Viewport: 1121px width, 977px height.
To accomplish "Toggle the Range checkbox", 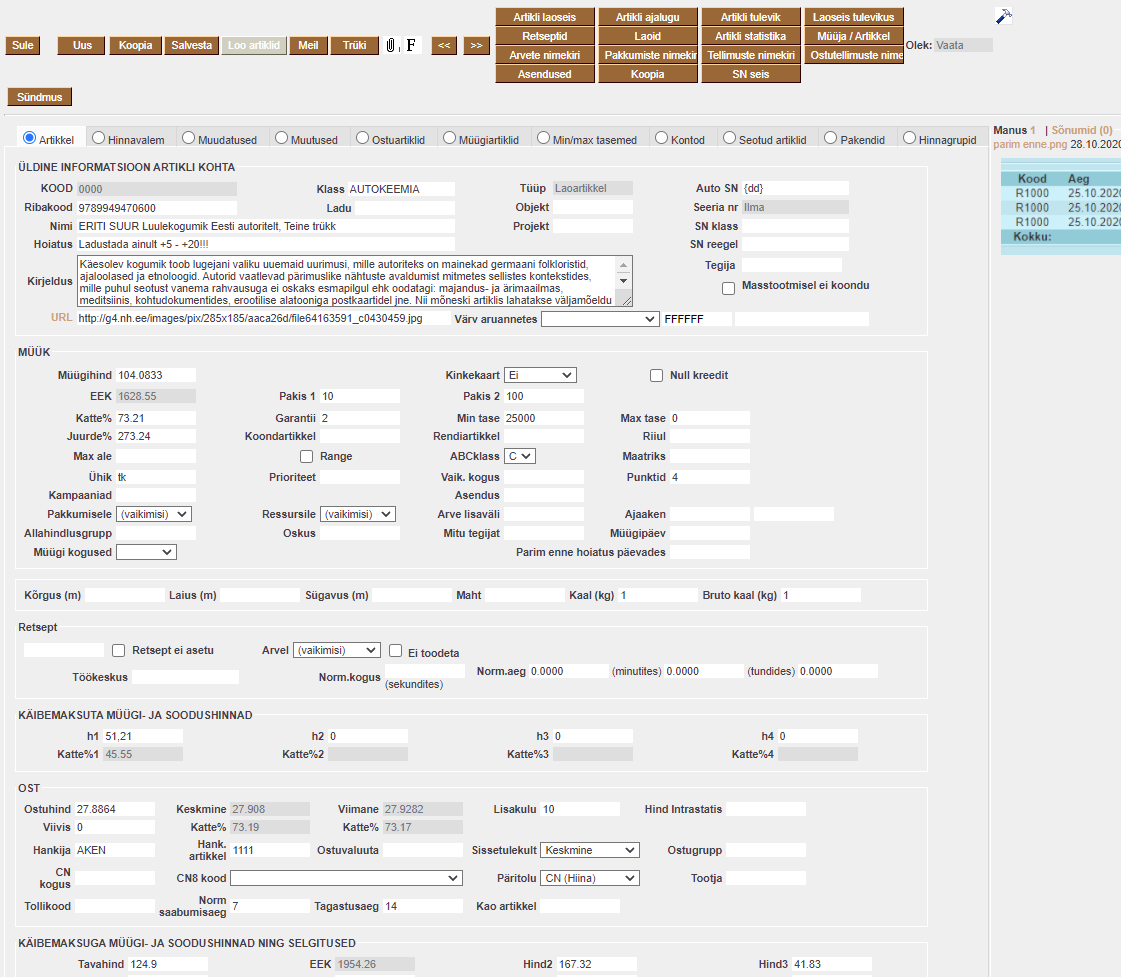I will point(307,456).
